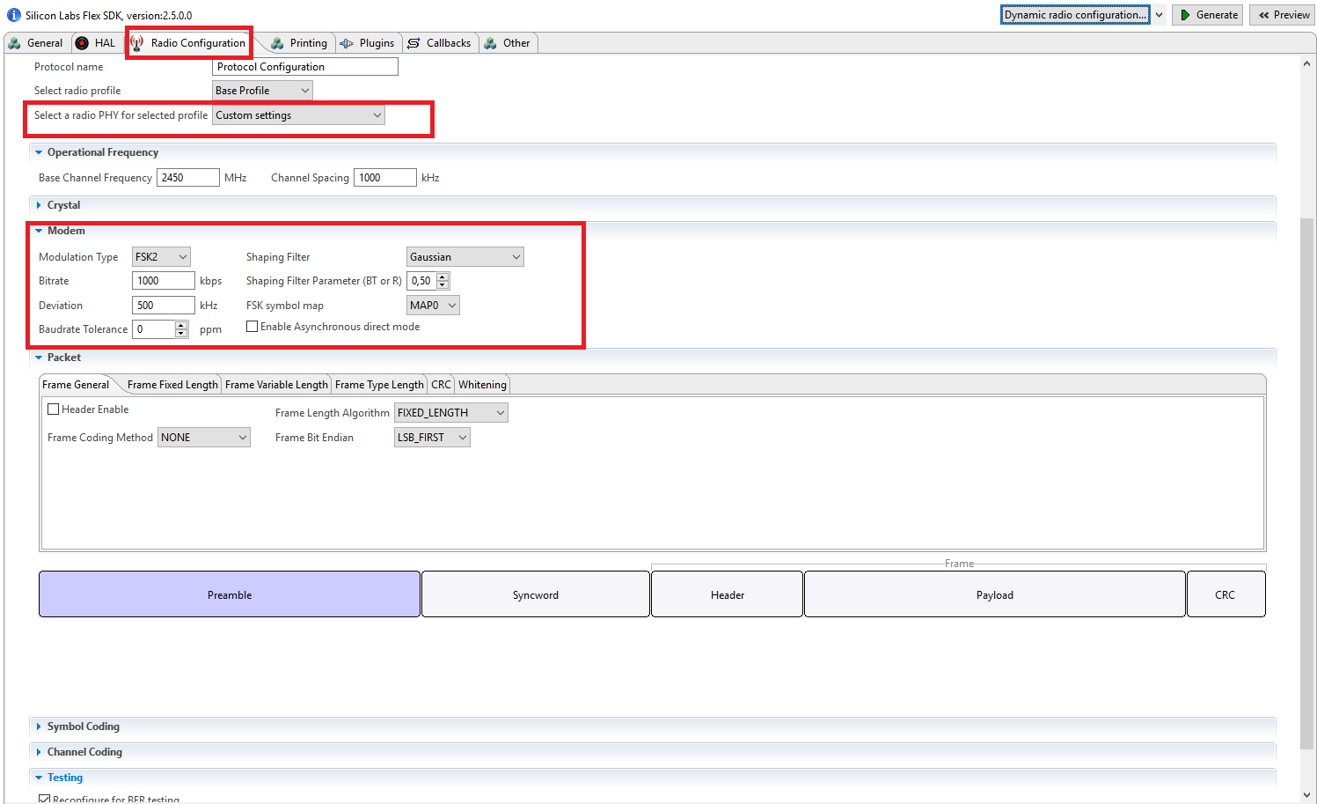
Task: Click the Printing tab icon
Action: (x=277, y=43)
